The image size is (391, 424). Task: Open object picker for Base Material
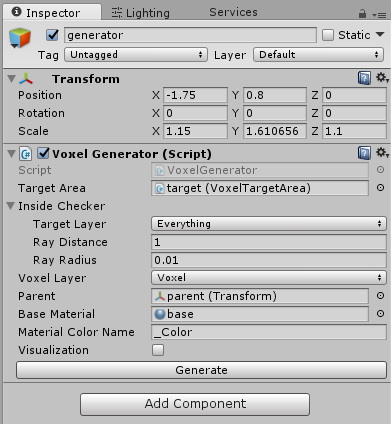pyautogui.click(x=380, y=314)
